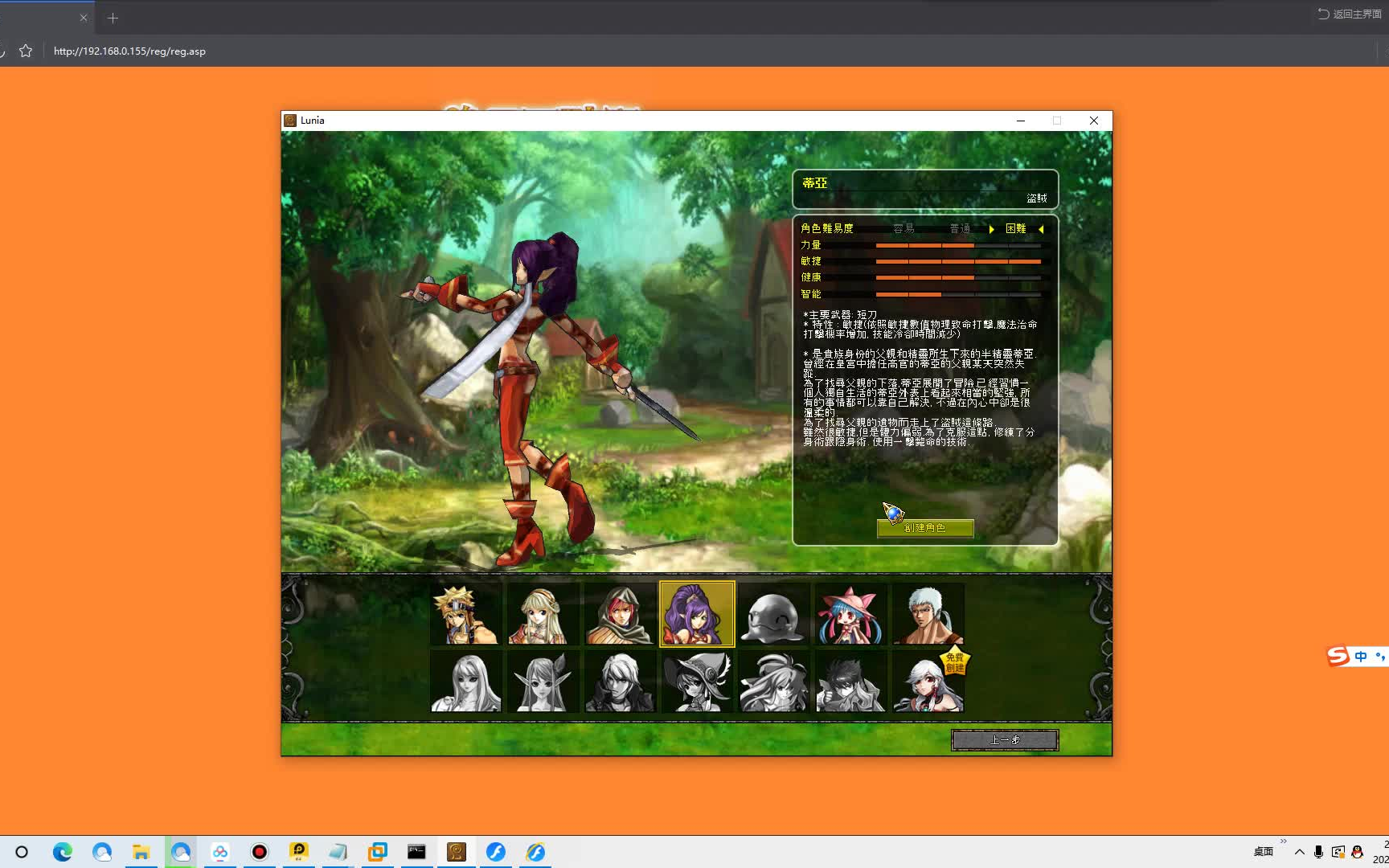Image resolution: width=1389 pixels, height=868 pixels.
Task: Open the active blue cloud browser taskbar icon
Action: pos(181,852)
